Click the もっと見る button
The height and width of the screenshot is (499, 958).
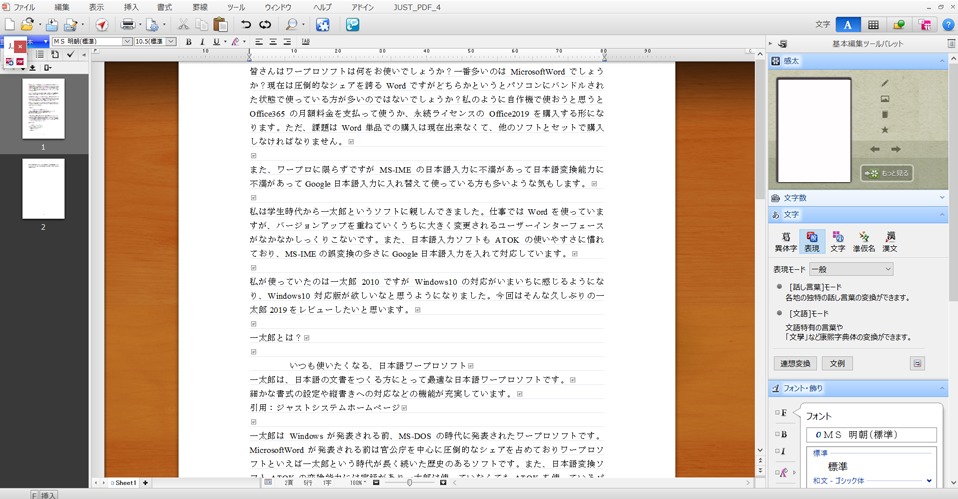click(887, 173)
